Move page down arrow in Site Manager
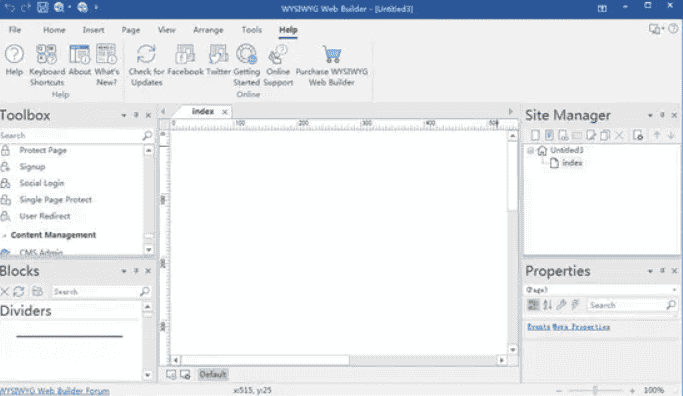The image size is (683, 396). pos(671,135)
